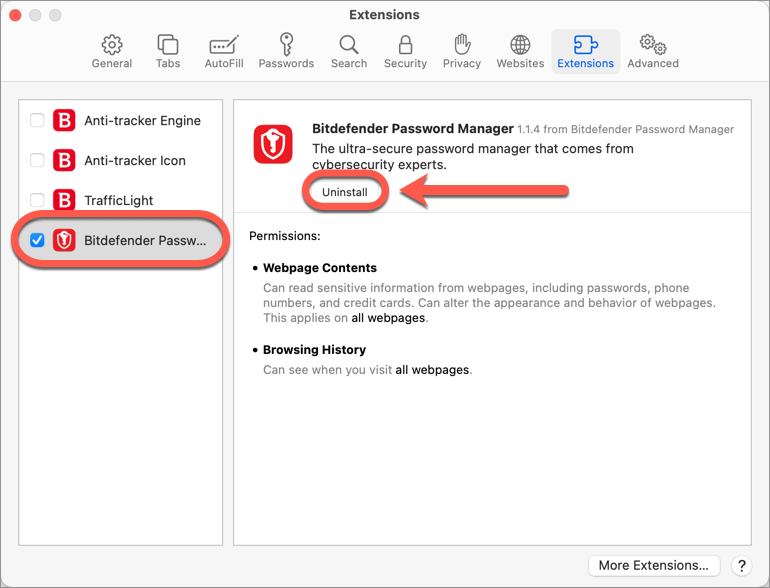This screenshot has width=770, height=588.
Task: Select the TrafficLight row text
Action: click(119, 200)
